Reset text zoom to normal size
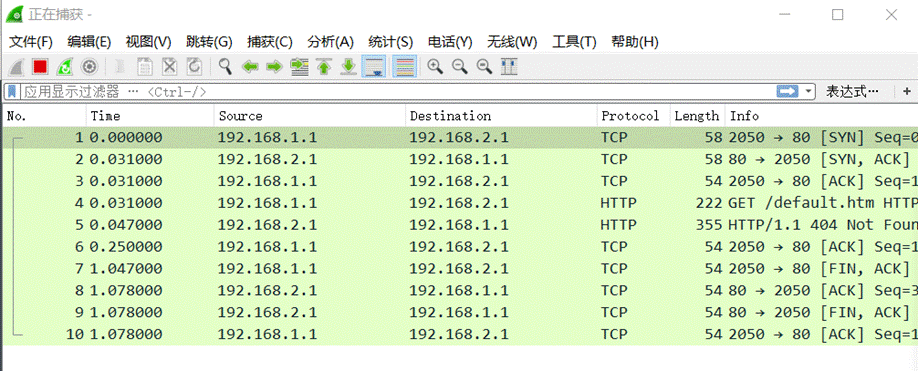918x371 pixels. pyautogui.click(x=484, y=67)
